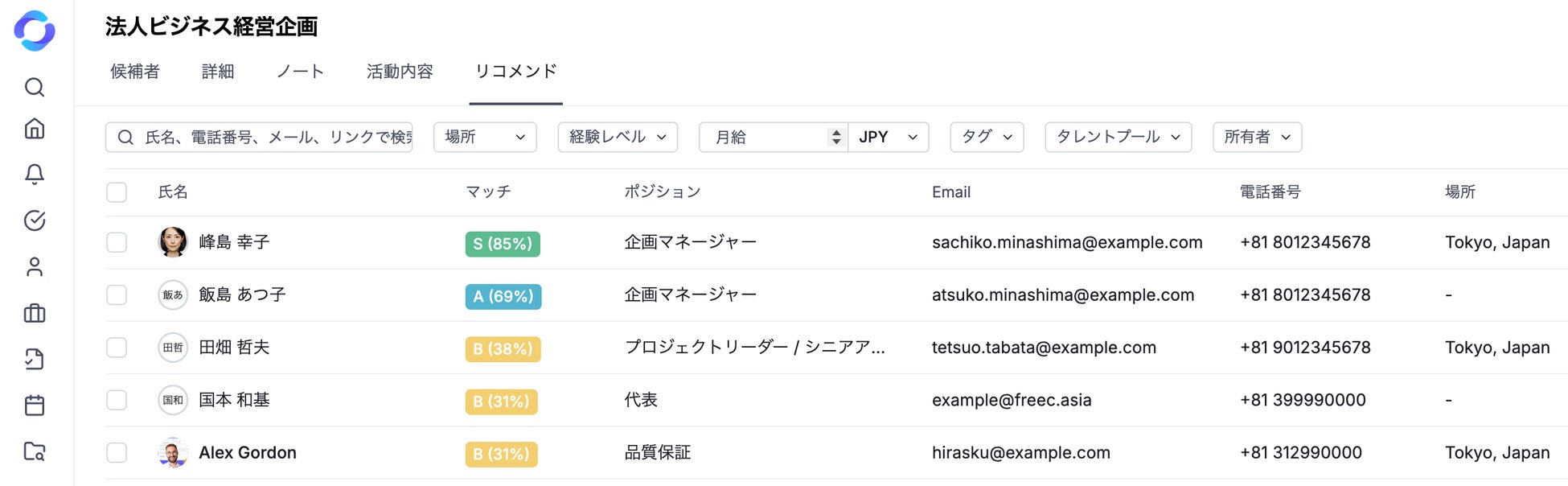Open the checkmark tasks icon in sidebar
The width and height of the screenshot is (1568, 486).
click(35, 220)
